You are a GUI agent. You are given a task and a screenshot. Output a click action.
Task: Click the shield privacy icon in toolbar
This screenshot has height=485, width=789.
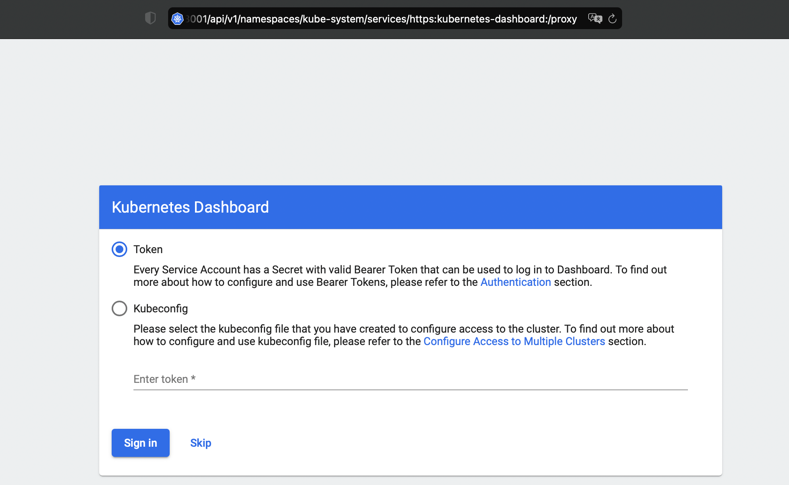150,19
